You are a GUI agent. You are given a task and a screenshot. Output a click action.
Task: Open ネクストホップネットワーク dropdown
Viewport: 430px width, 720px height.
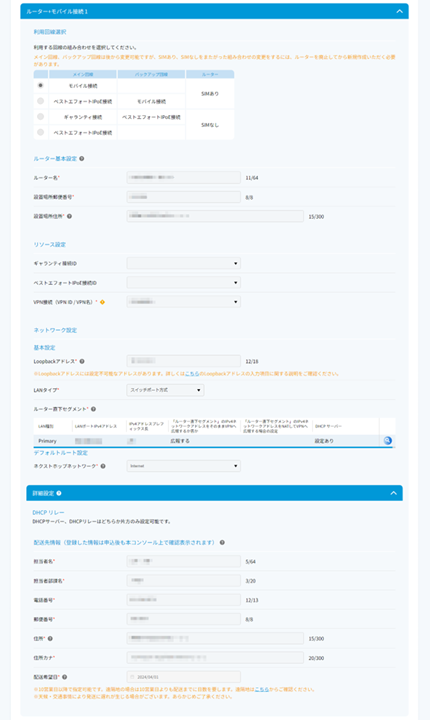pyautogui.click(x=183, y=466)
